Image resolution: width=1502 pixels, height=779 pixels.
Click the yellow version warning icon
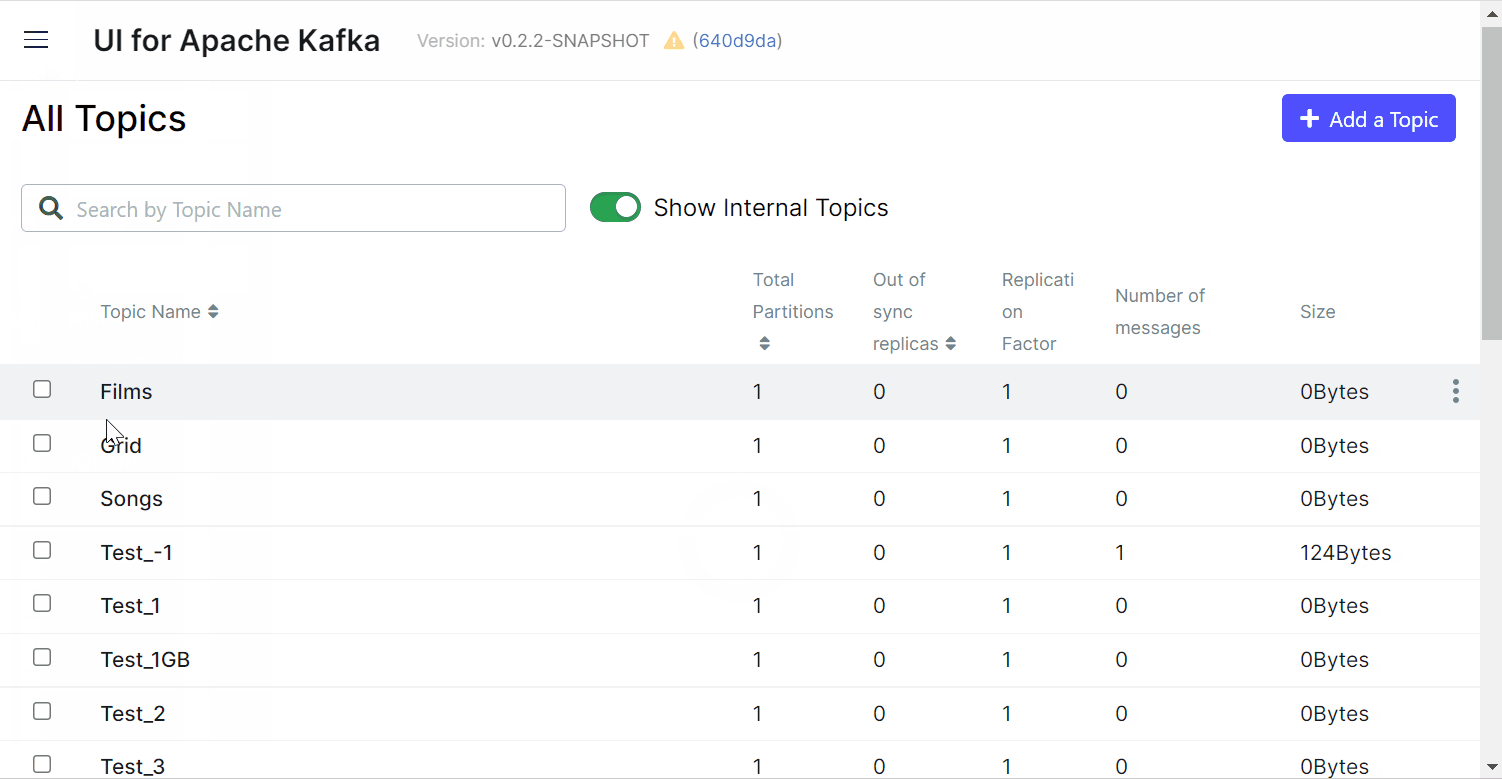674,41
